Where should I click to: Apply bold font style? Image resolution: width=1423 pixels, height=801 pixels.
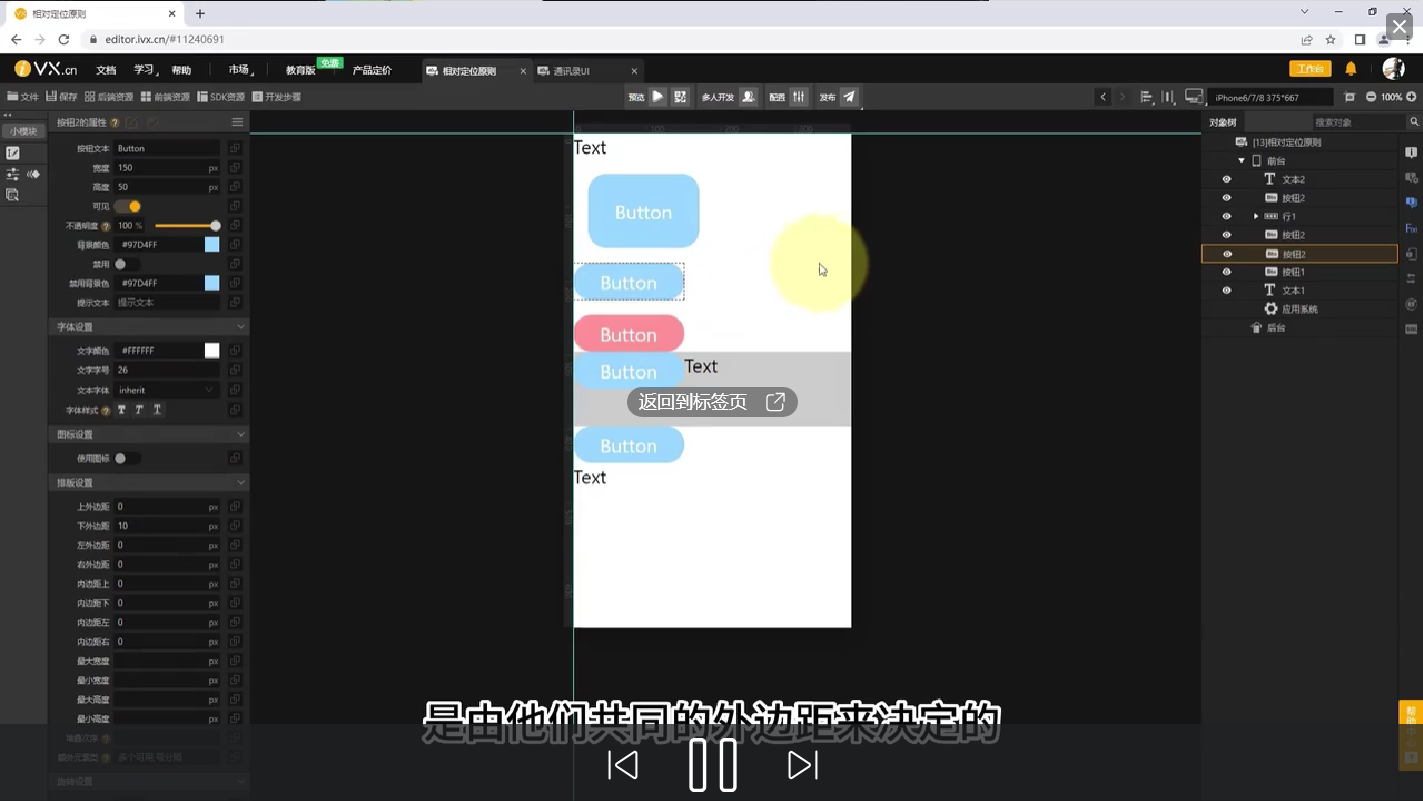tap(122, 410)
